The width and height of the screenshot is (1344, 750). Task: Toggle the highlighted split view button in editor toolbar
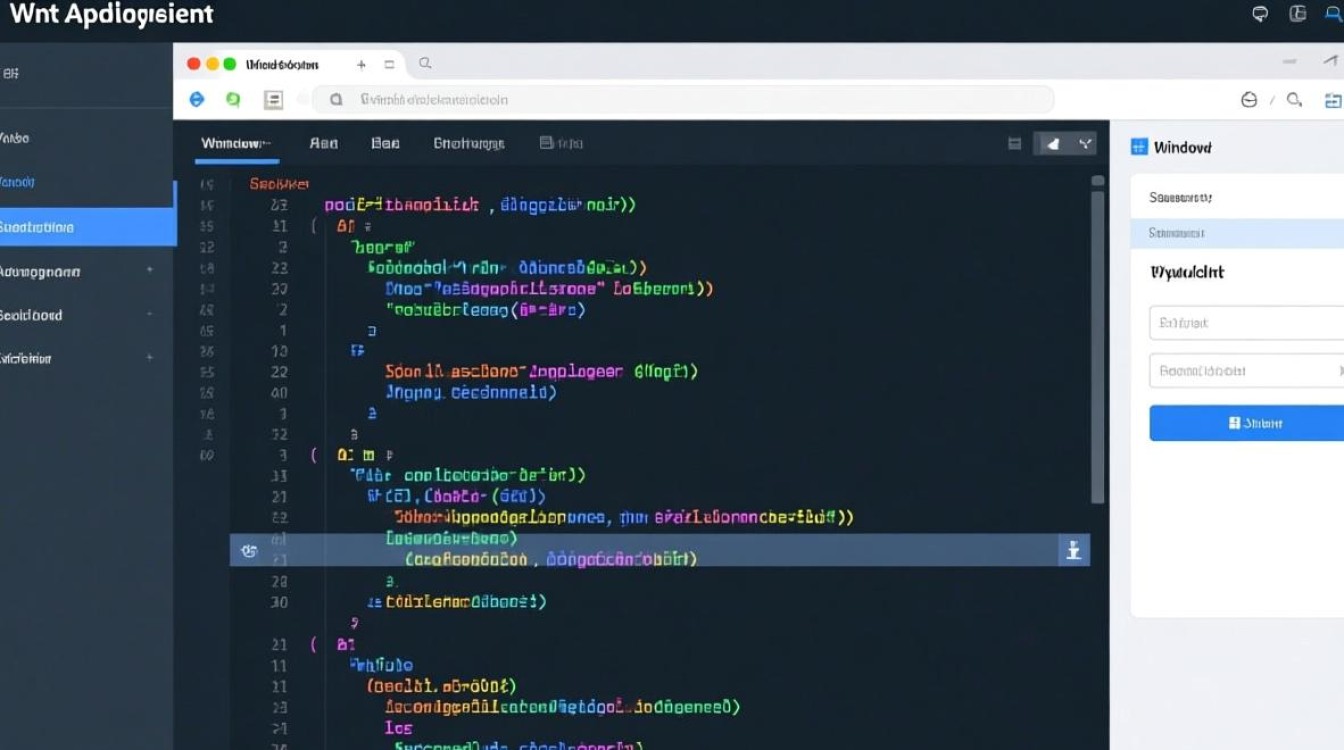[1051, 144]
